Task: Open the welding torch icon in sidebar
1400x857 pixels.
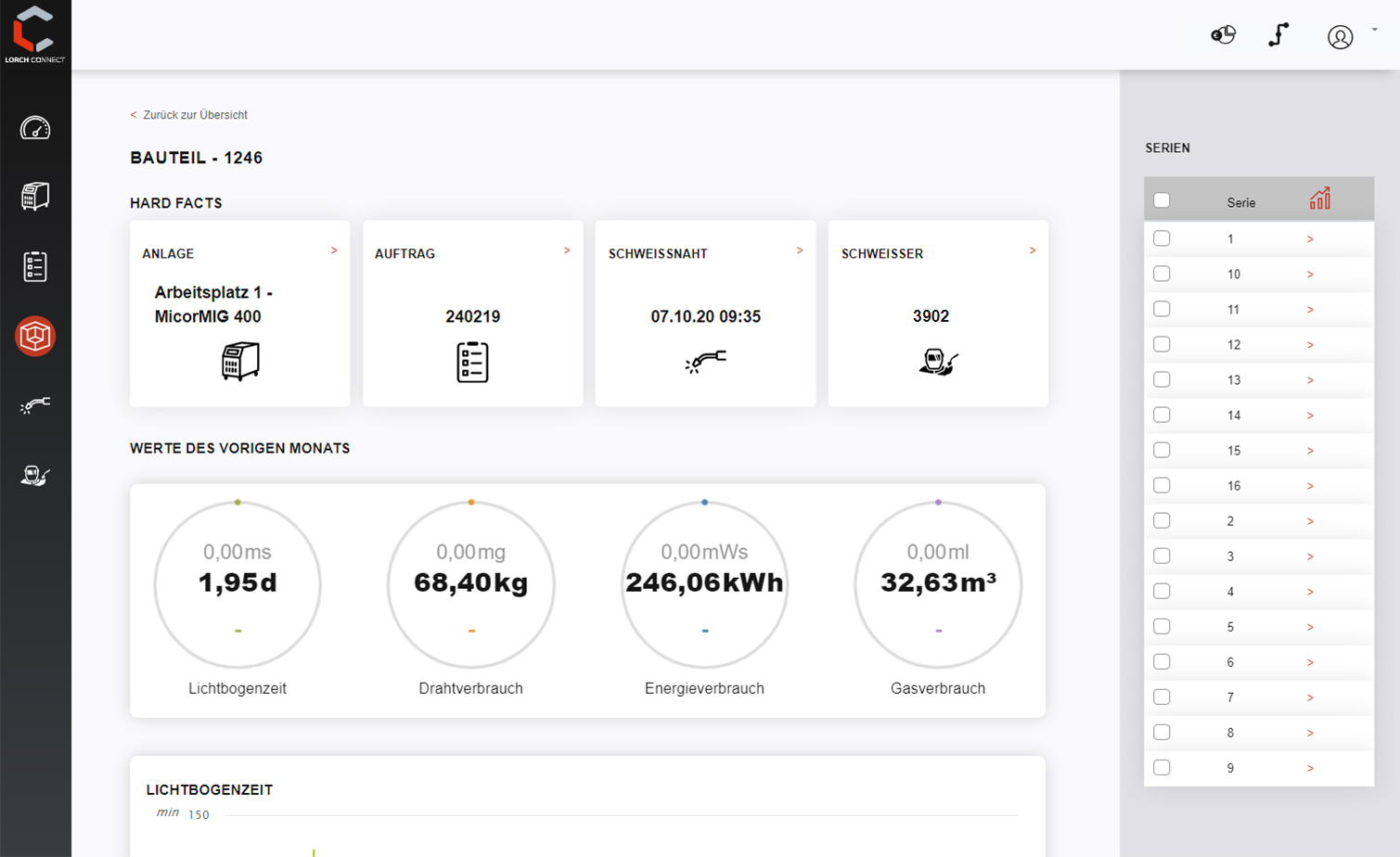Action: pyautogui.click(x=35, y=405)
